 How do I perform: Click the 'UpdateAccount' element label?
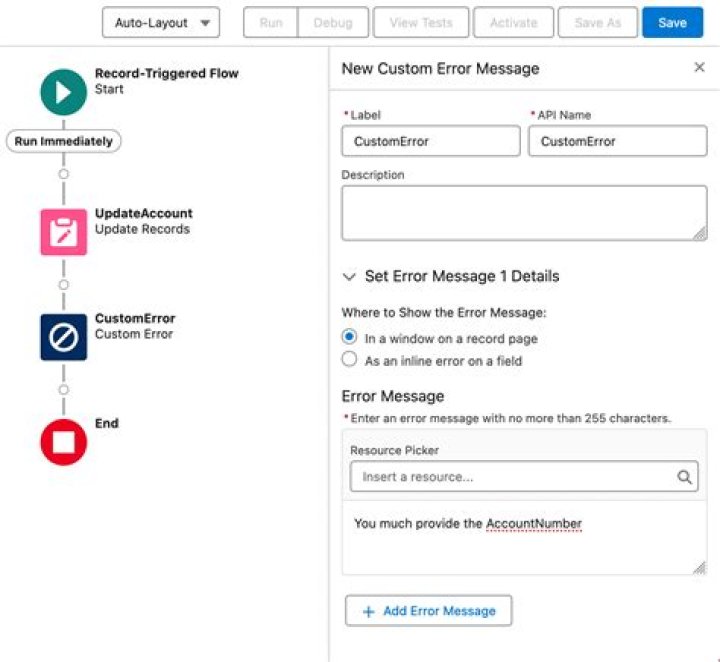(x=144, y=213)
